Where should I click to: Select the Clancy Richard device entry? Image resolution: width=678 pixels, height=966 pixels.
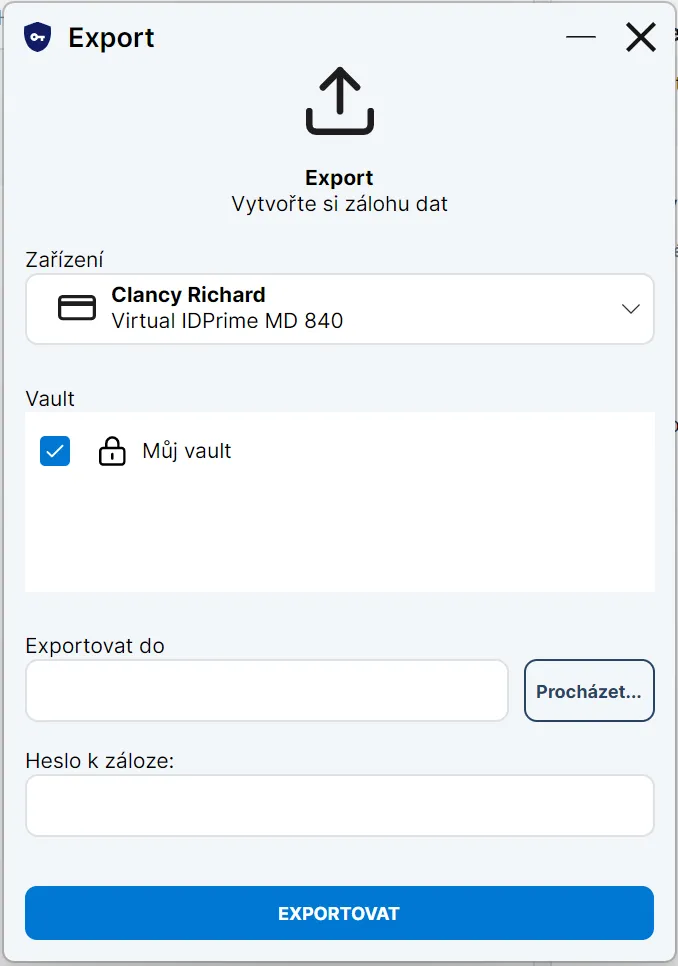click(340, 309)
